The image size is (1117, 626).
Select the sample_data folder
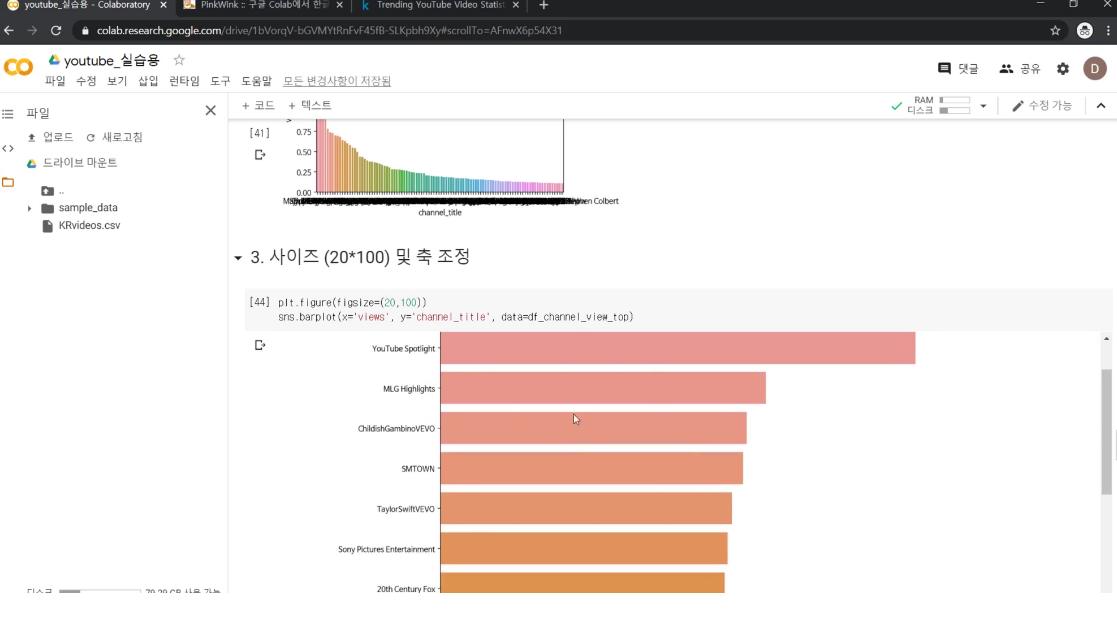pyautogui.click(x=79, y=208)
